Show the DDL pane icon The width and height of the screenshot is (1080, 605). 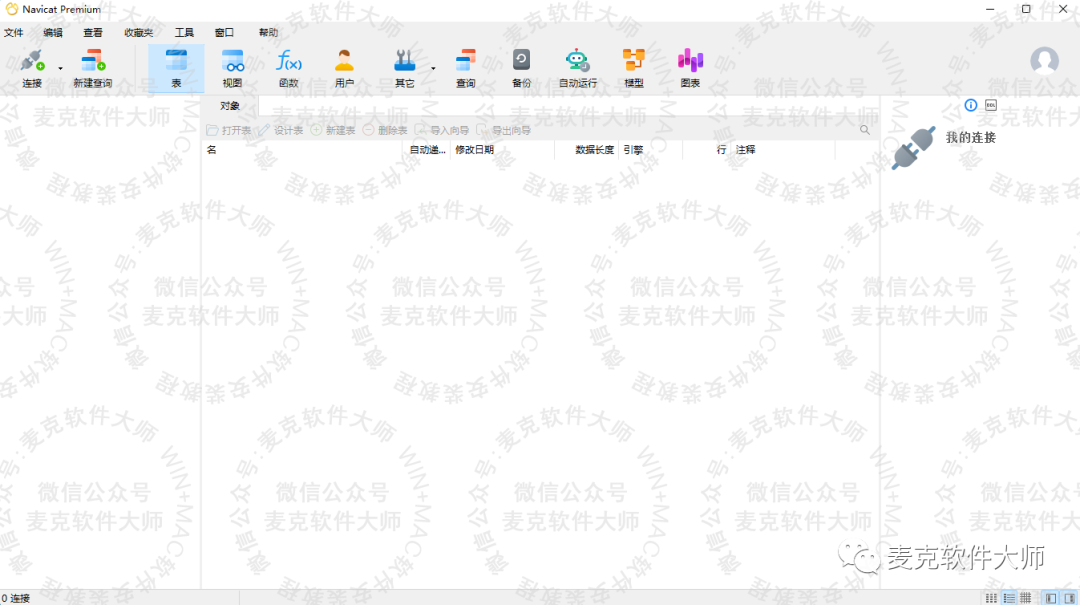tap(990, 105)
